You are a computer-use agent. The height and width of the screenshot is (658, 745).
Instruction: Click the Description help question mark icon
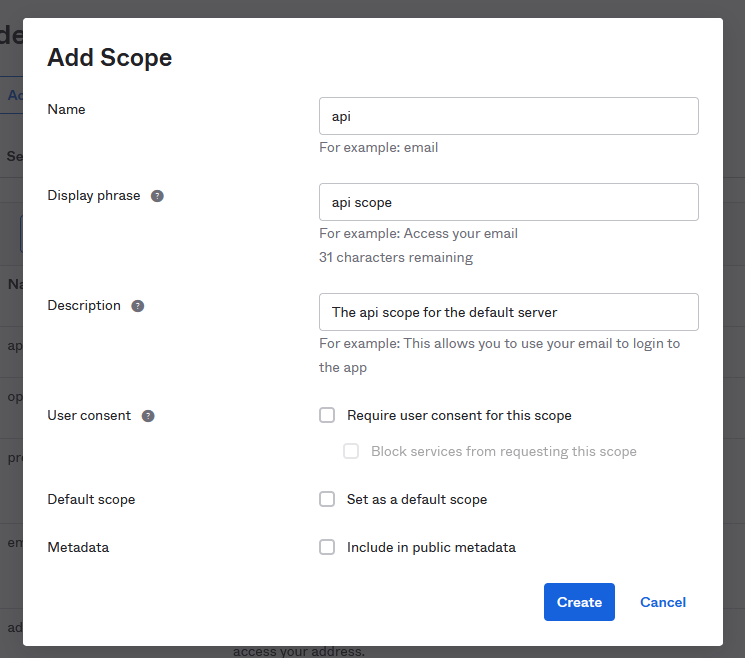pos(138,306)
